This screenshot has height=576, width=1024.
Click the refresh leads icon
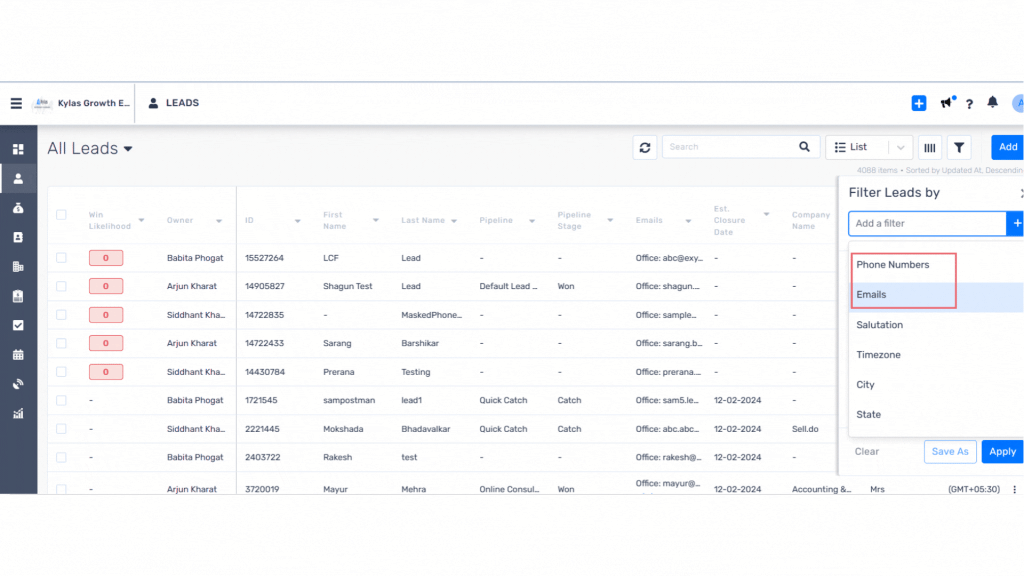click(x=645, y=147)
